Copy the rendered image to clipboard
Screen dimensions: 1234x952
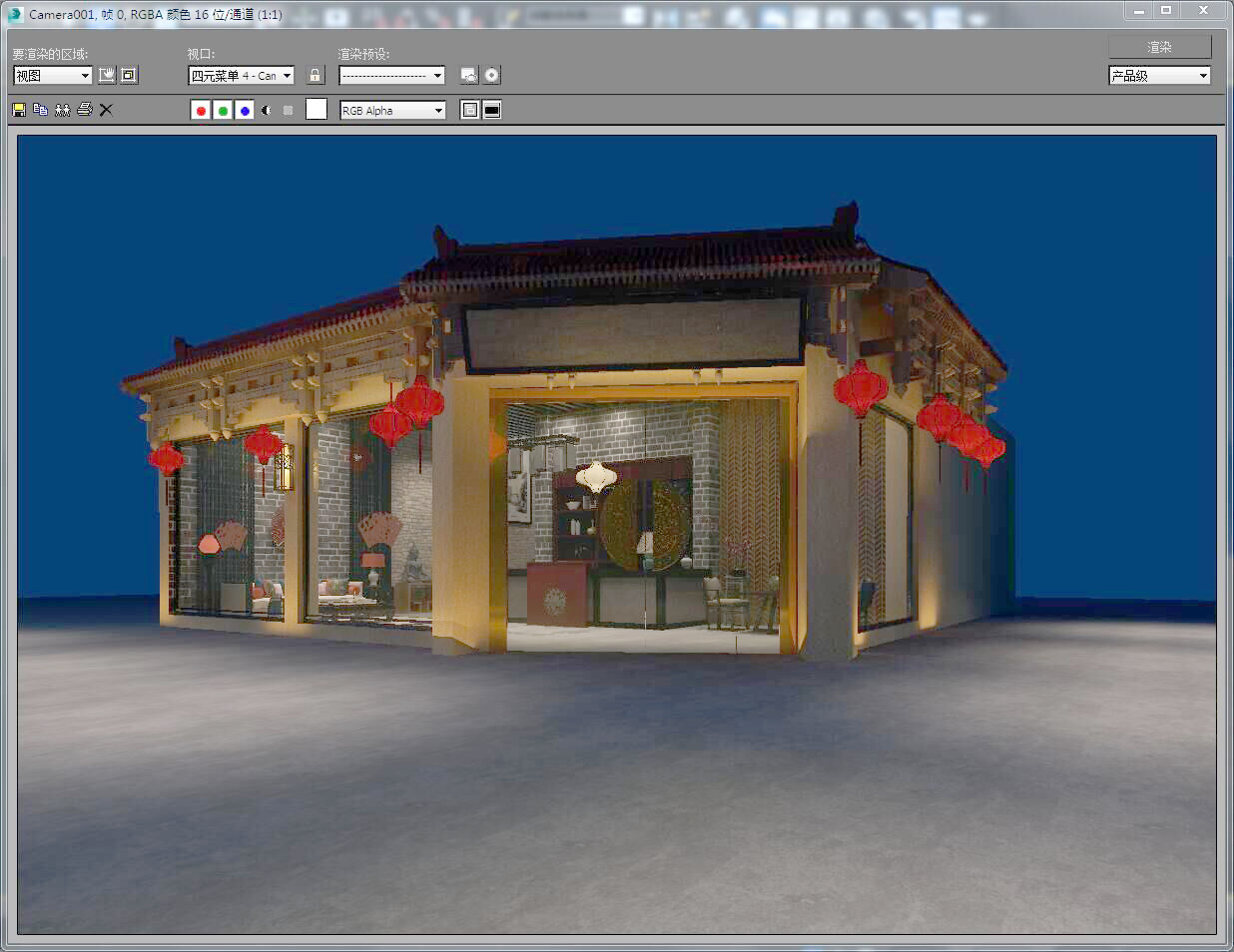click(40, 110)
